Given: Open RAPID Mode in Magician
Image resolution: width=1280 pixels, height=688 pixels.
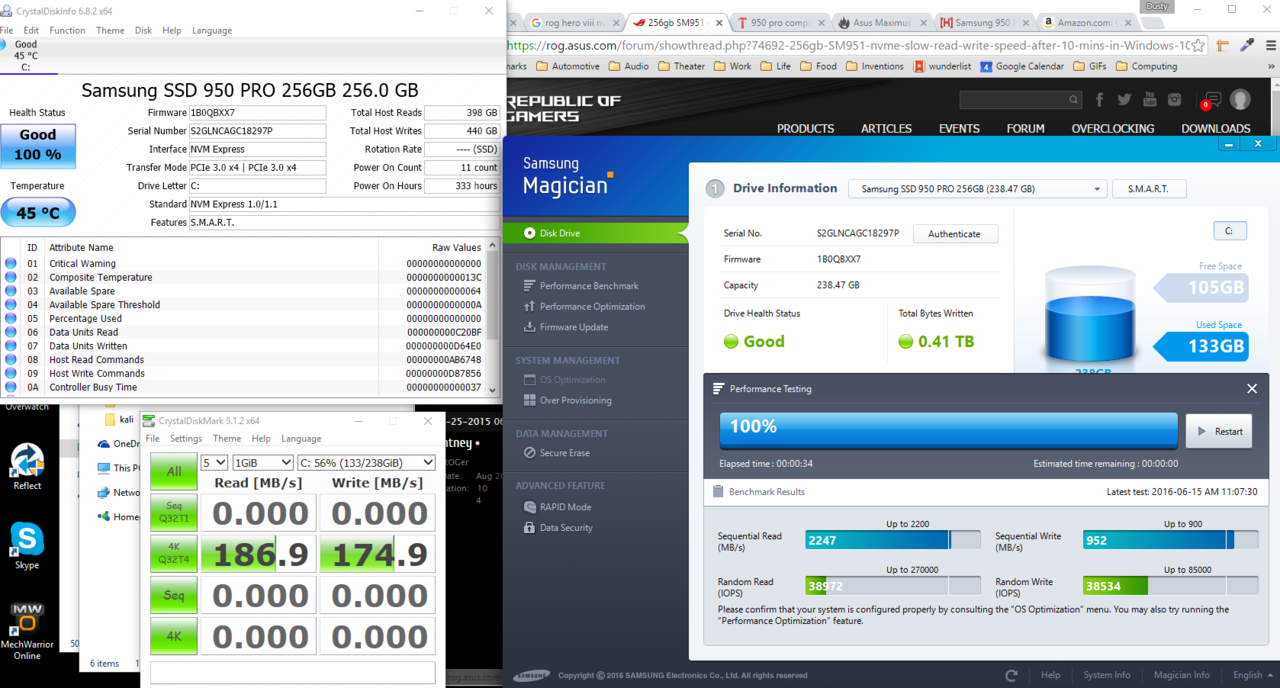Looking at the screenshot, I should coord(558,507).
